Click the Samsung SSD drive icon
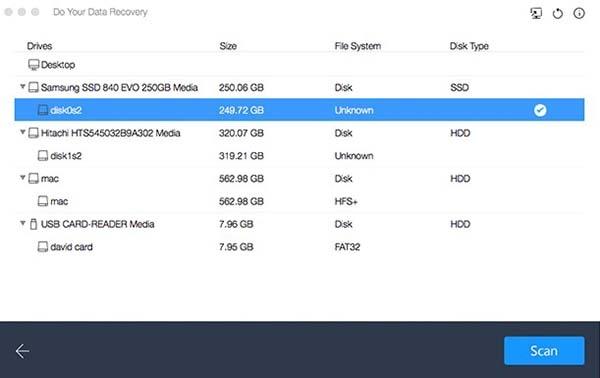The height and width of the screenshot is (378, 600). pos(33,88)
